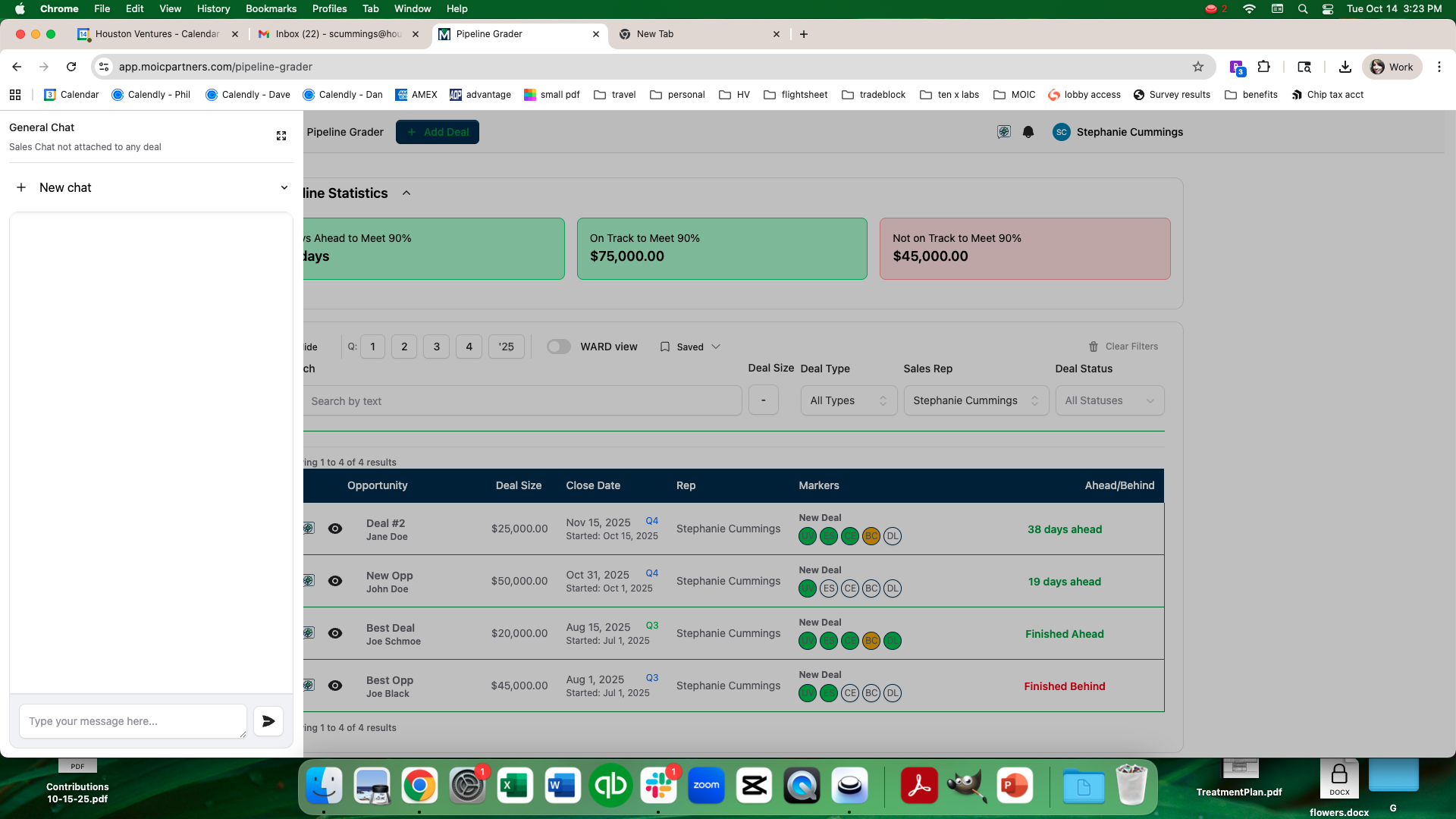Open the All Types deal type dropdown

pyautogui.click(x=849, y=400)
